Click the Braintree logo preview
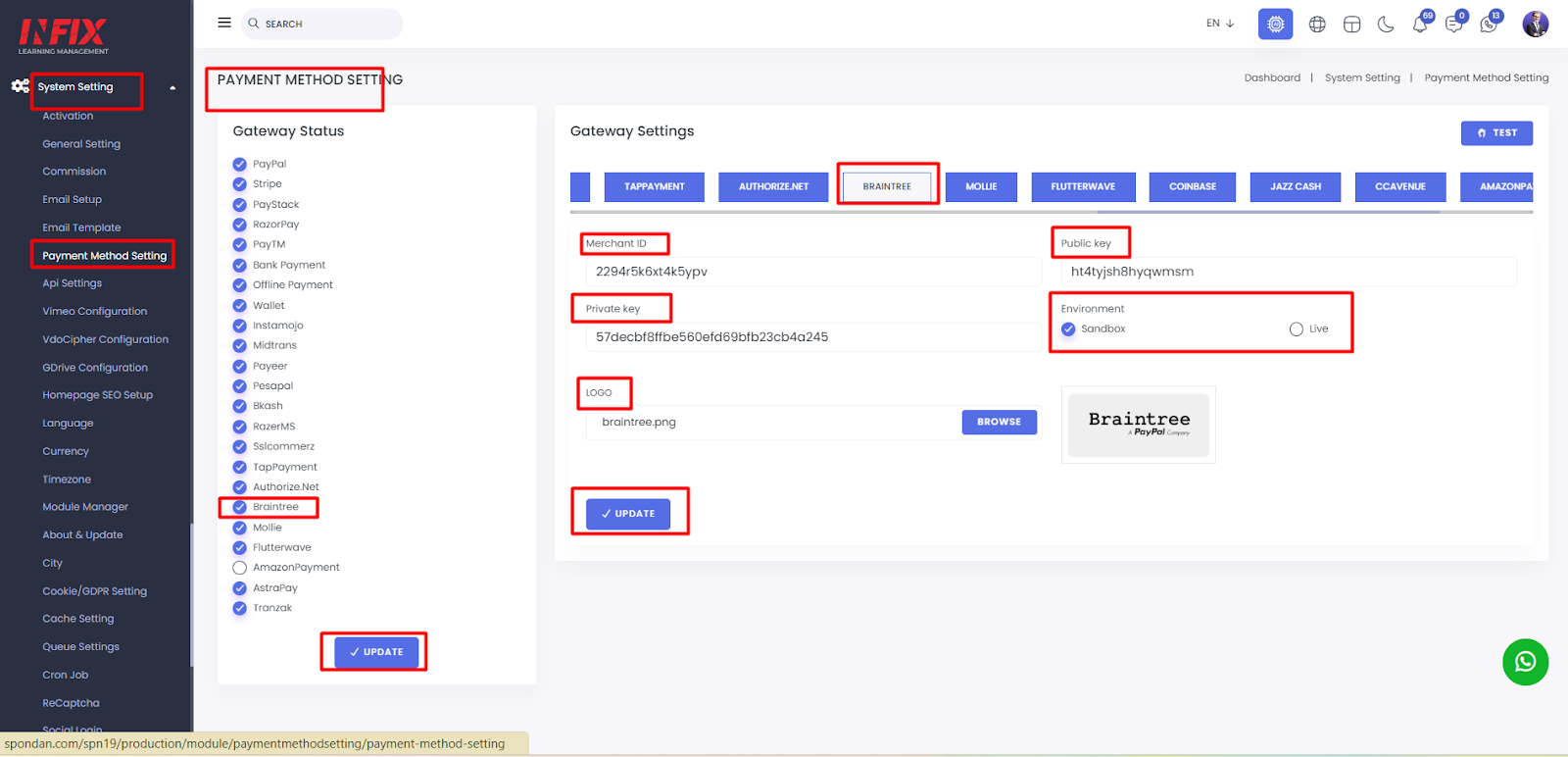This screenshot has width=1568, height=757. [1139, 425]
